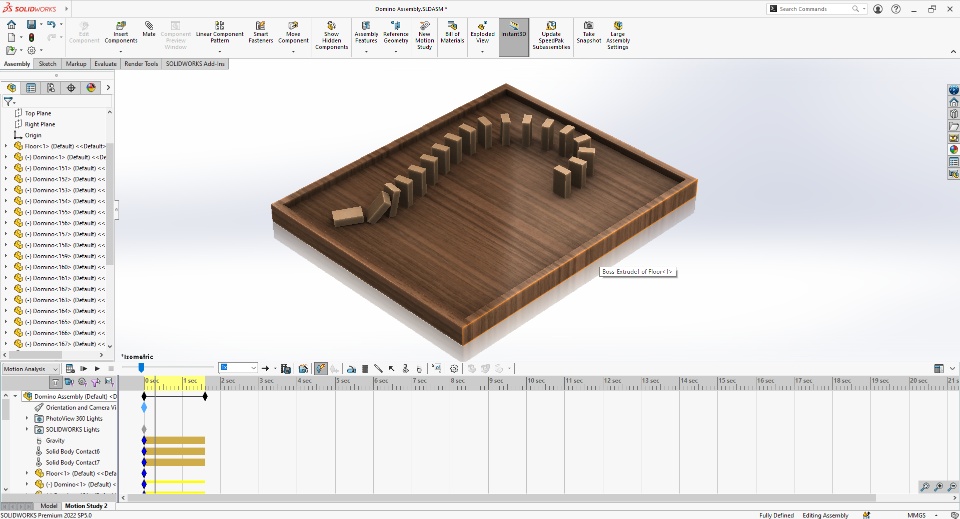Screen dimensions: 960x519
Task: Open Motion Study Properties gear
Action: pos(454,368)
